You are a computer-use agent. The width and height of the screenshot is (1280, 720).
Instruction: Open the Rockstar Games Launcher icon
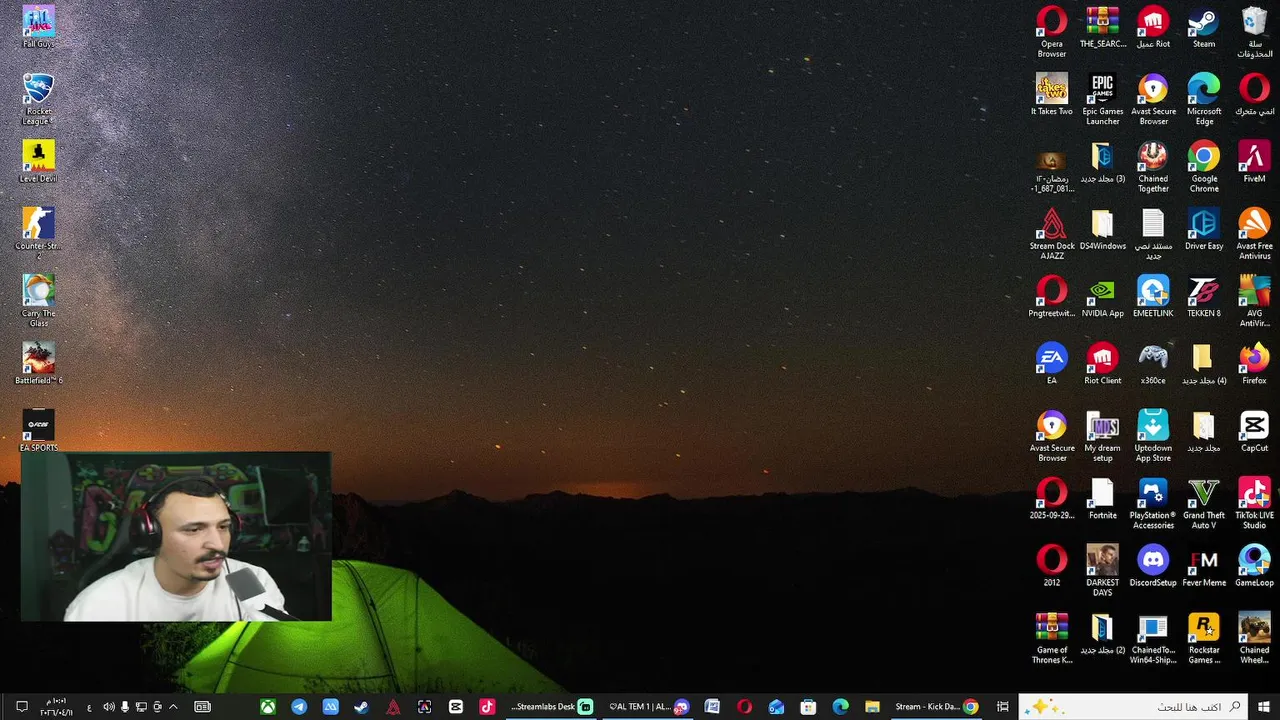point(1204,637)
